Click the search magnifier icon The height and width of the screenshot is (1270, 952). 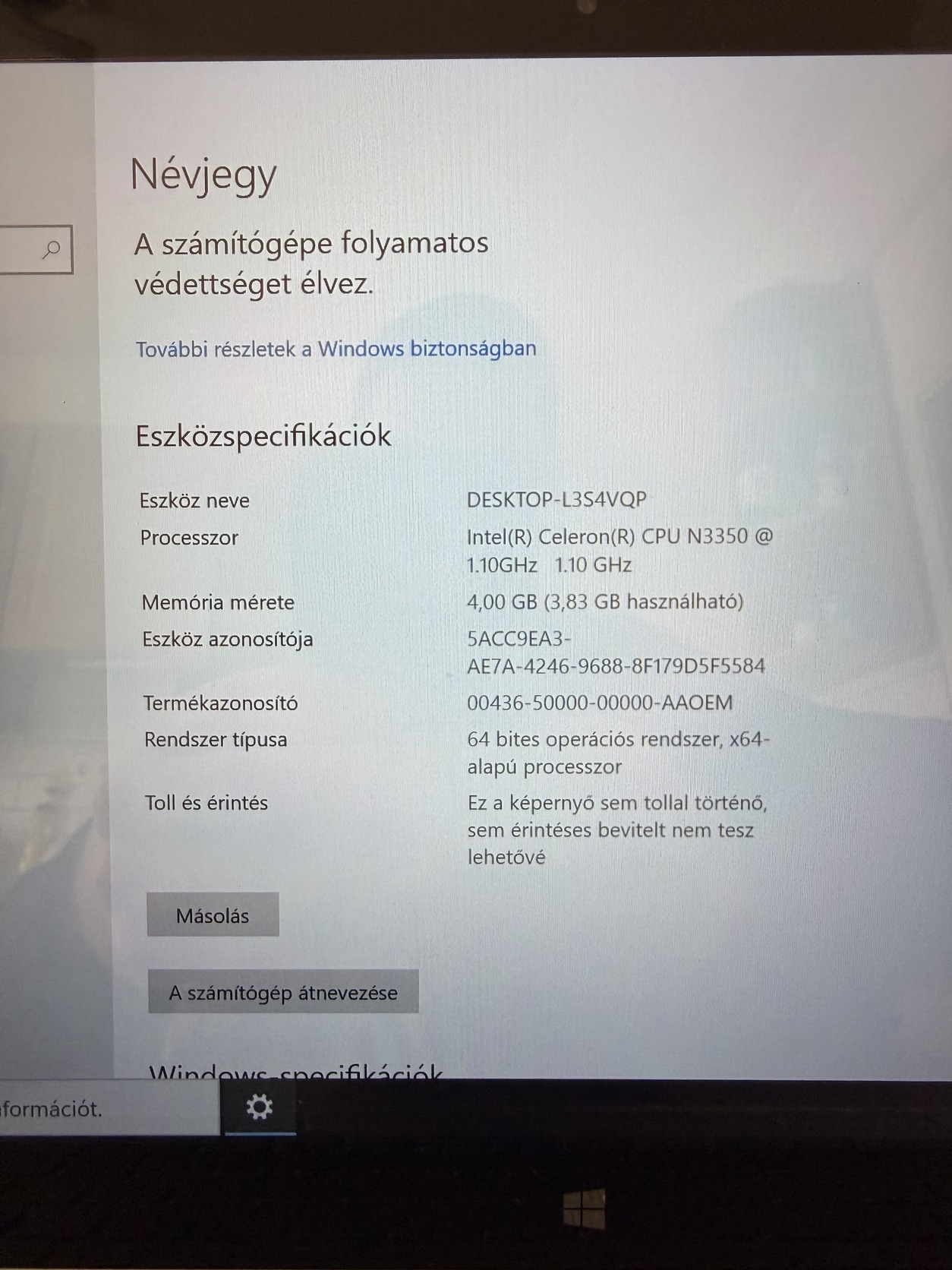pyautogui.click(x=52, y=248)
